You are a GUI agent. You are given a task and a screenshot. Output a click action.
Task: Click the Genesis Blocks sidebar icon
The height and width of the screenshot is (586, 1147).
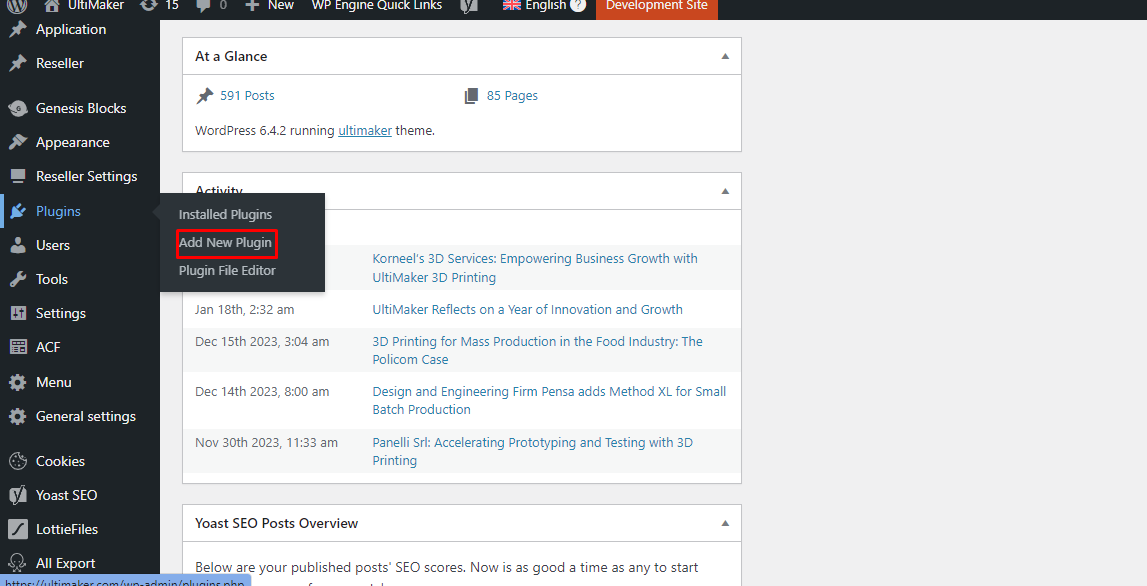pos(18,108)
